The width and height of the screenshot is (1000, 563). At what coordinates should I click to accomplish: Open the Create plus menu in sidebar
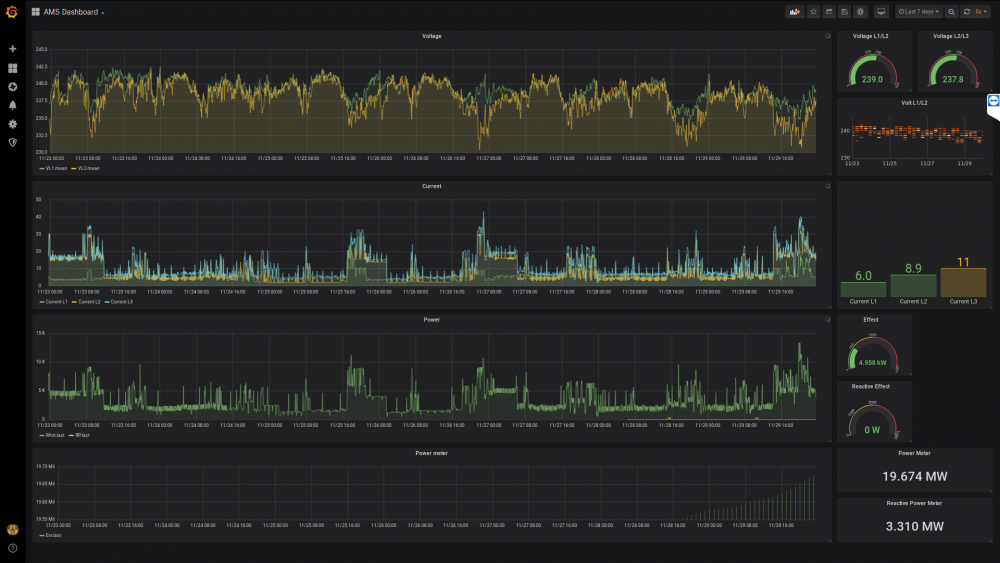pos(13,49)
